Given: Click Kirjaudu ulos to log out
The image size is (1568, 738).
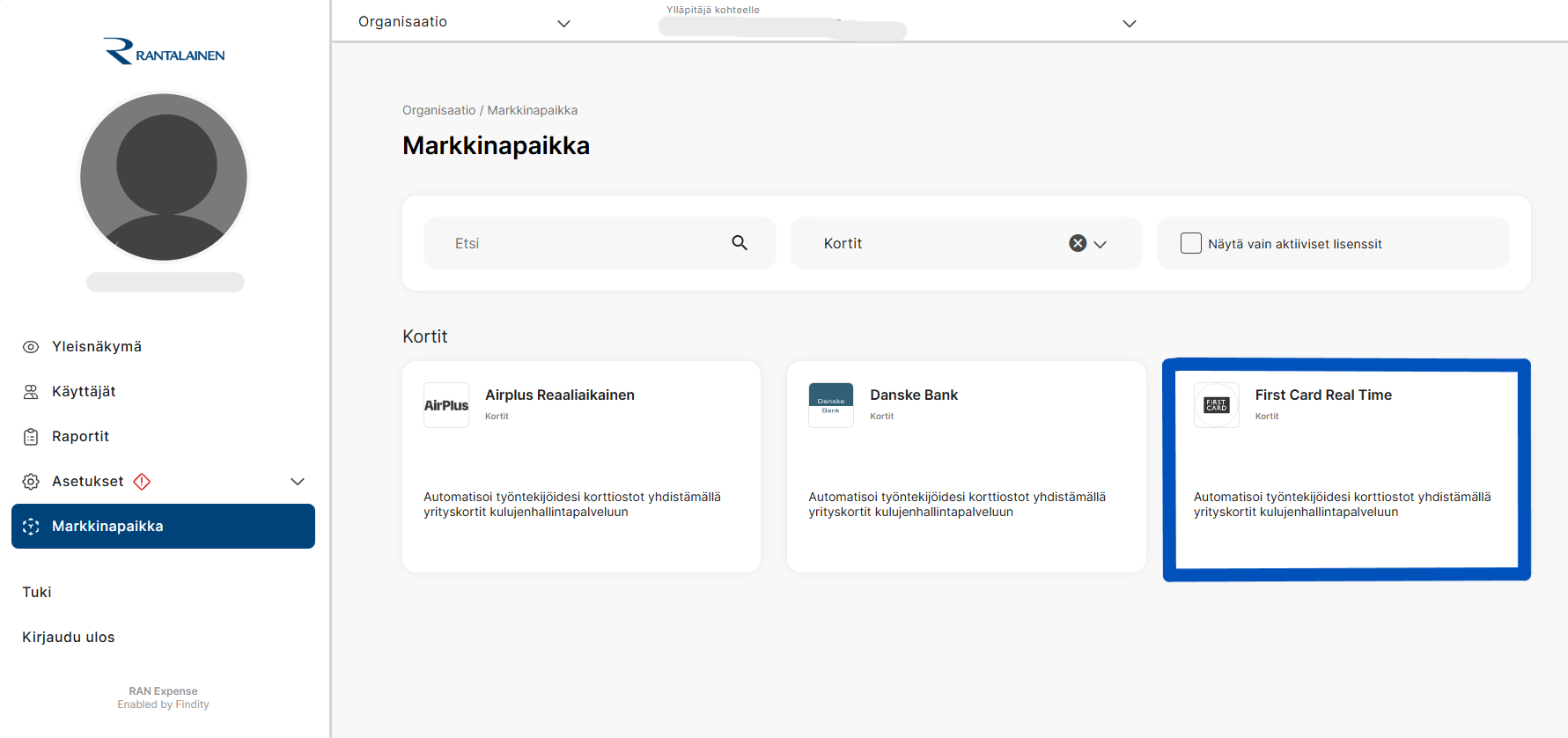Looking at the screenshot, I should tap(69, 638).
